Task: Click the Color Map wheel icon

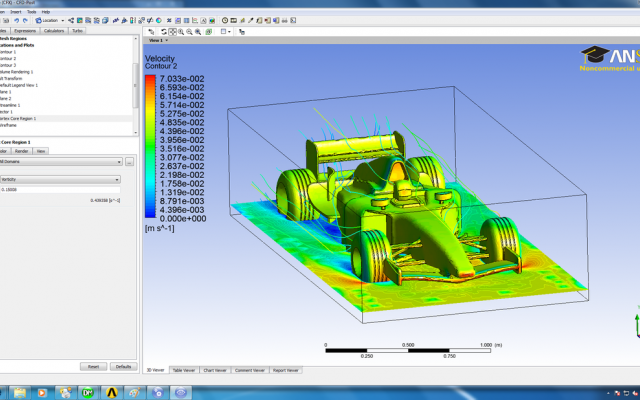Action: pos(158,20)
